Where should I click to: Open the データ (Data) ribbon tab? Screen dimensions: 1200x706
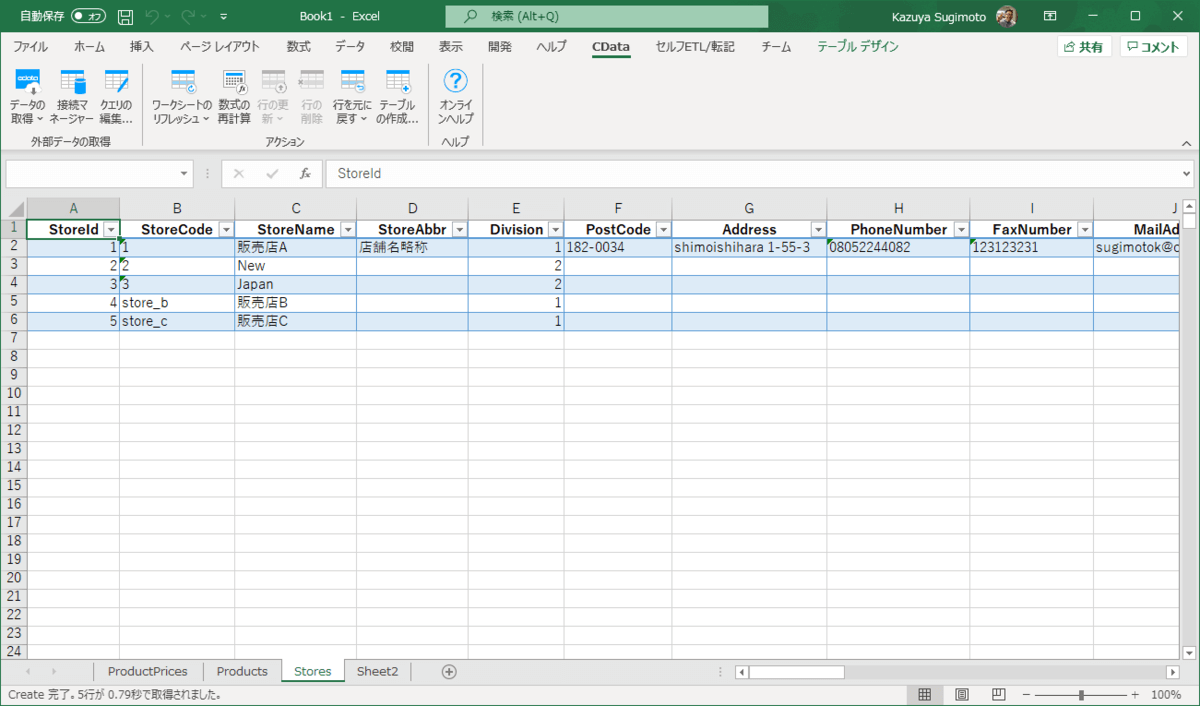click(x=350, y=46)
